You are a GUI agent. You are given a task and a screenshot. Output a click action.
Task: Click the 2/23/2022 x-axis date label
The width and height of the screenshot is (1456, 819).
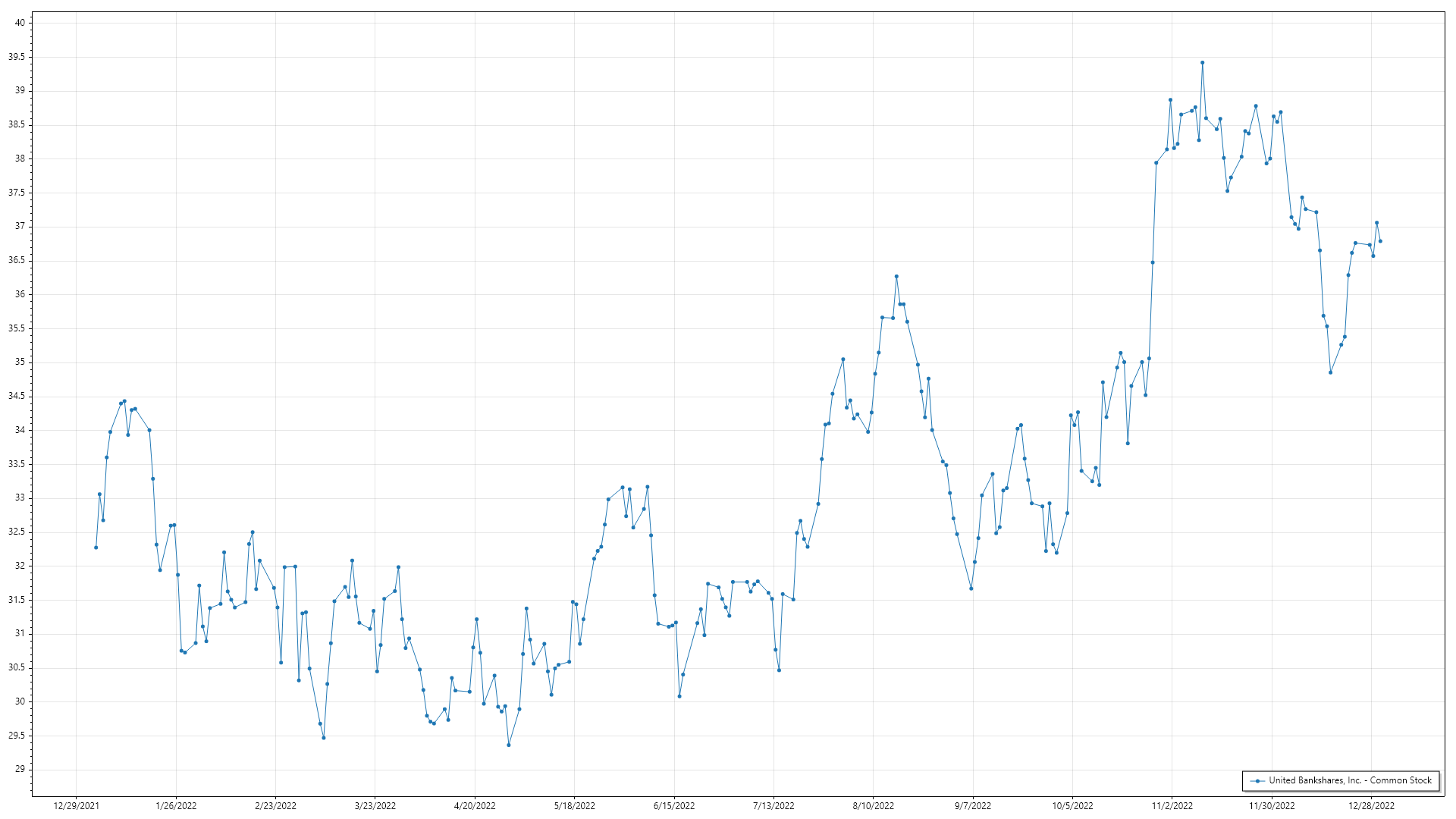(x=276, y=805)
